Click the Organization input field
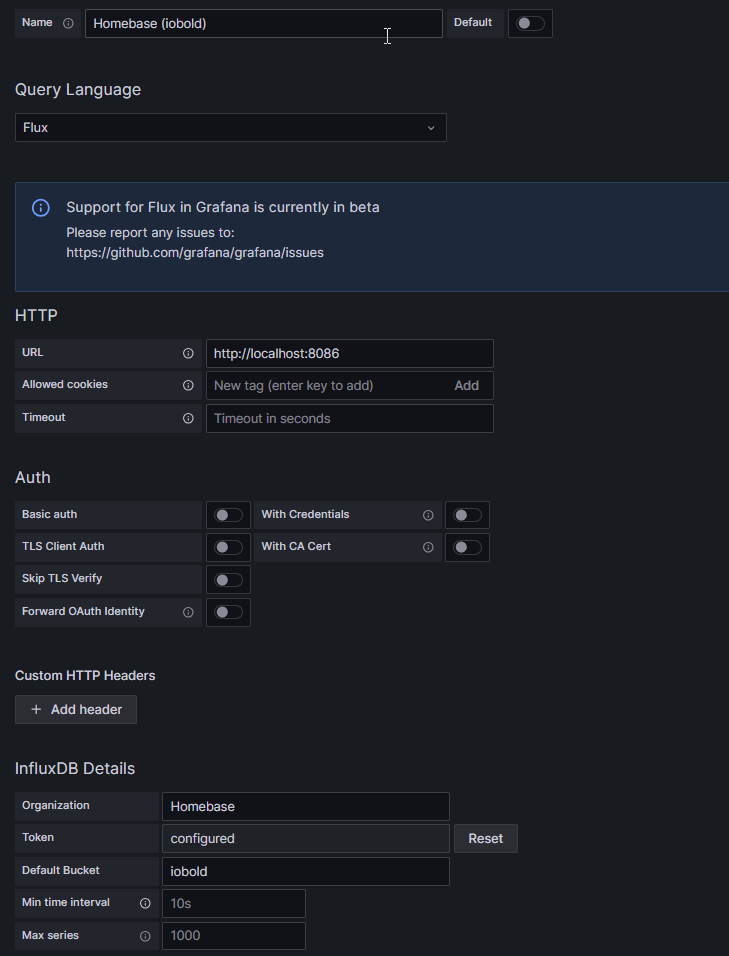Viewport: 729px width, 956px height. point(305,806)
